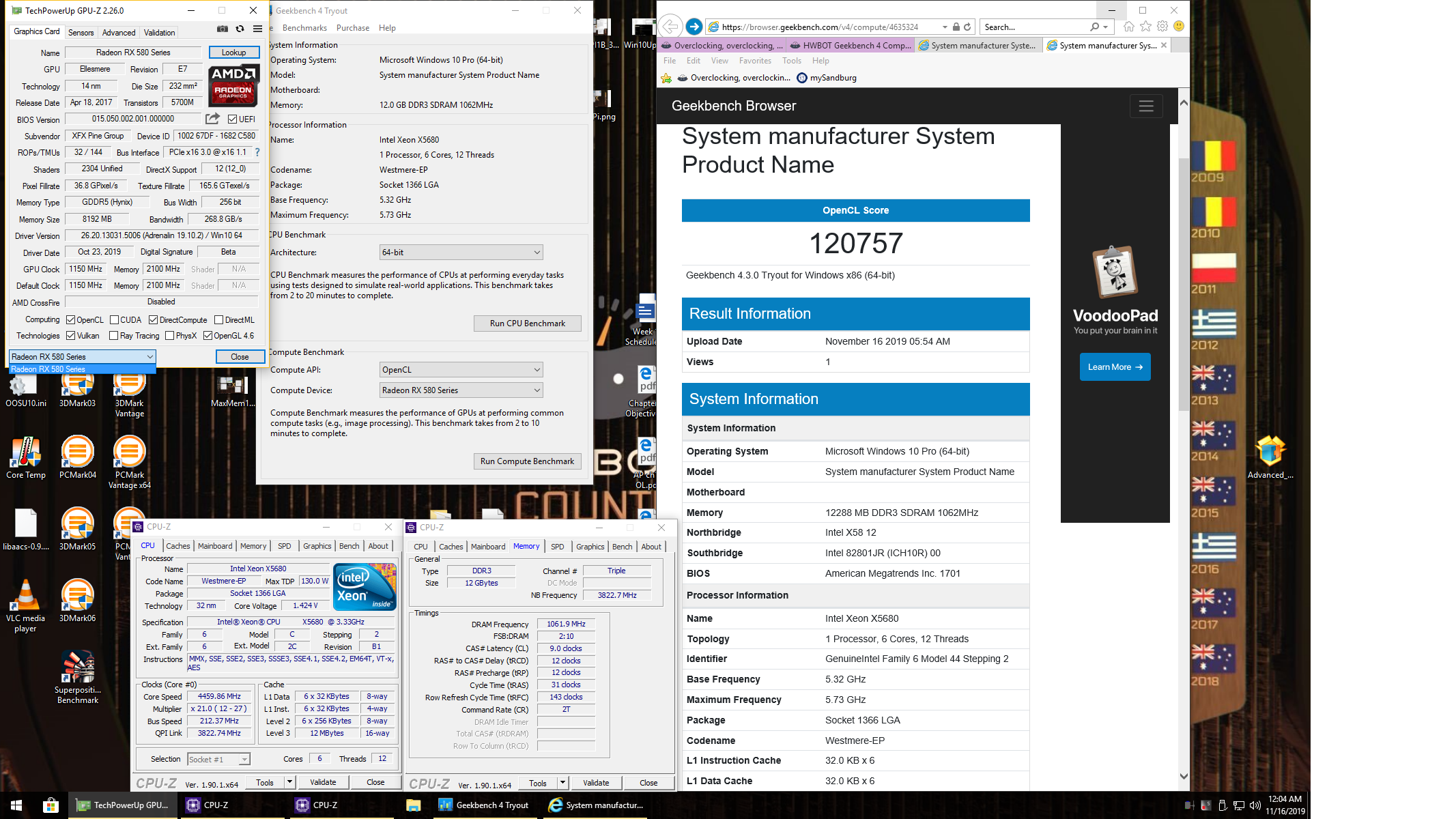The width and height of the screenshot is (1456, 819).
Task: Open the Caches tab in left CPU-Z
Action: click(x=178, y=546)
